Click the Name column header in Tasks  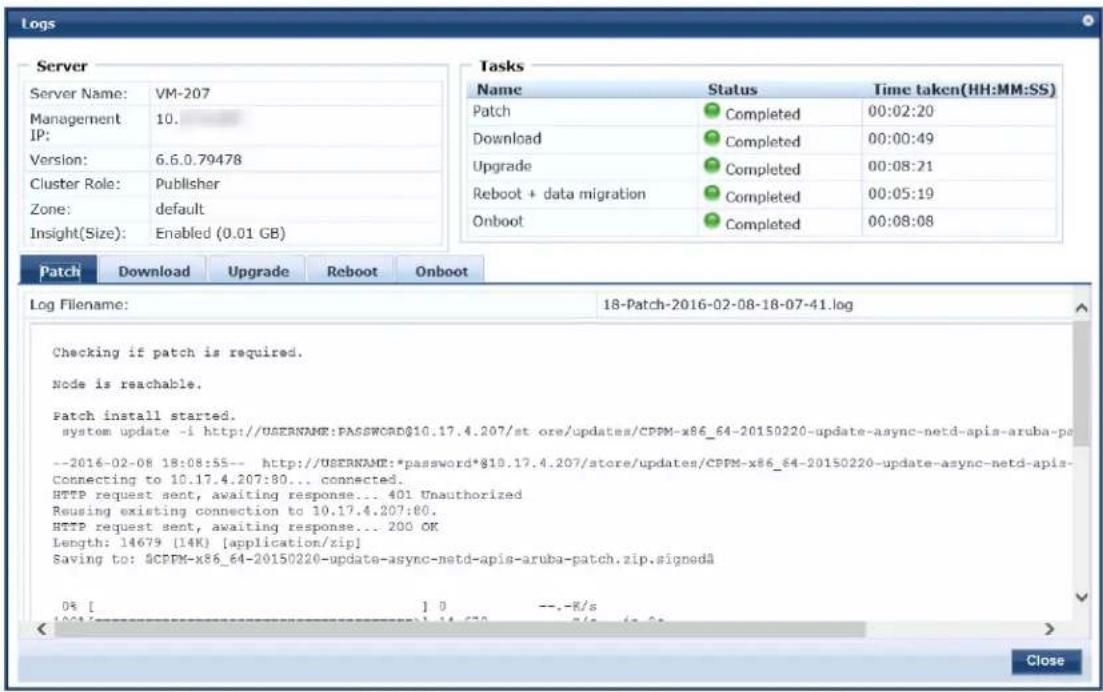click(x=499, y=89)
